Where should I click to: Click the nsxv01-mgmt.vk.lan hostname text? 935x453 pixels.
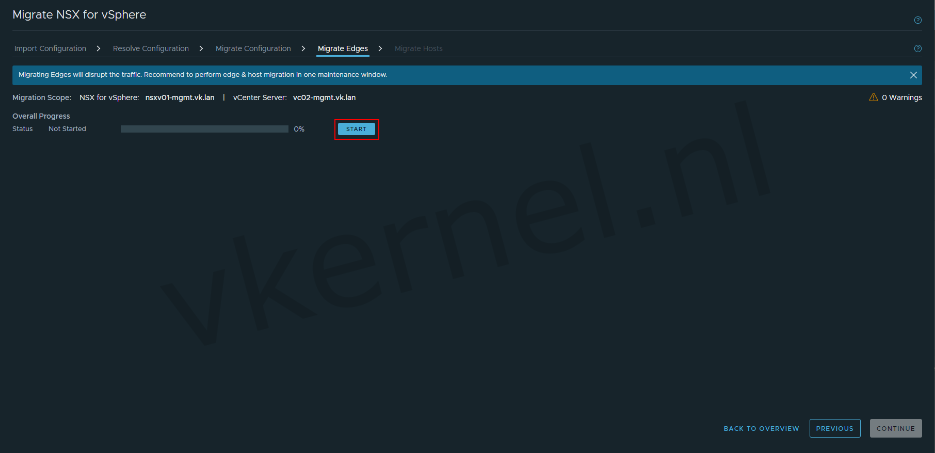(180, 98)
